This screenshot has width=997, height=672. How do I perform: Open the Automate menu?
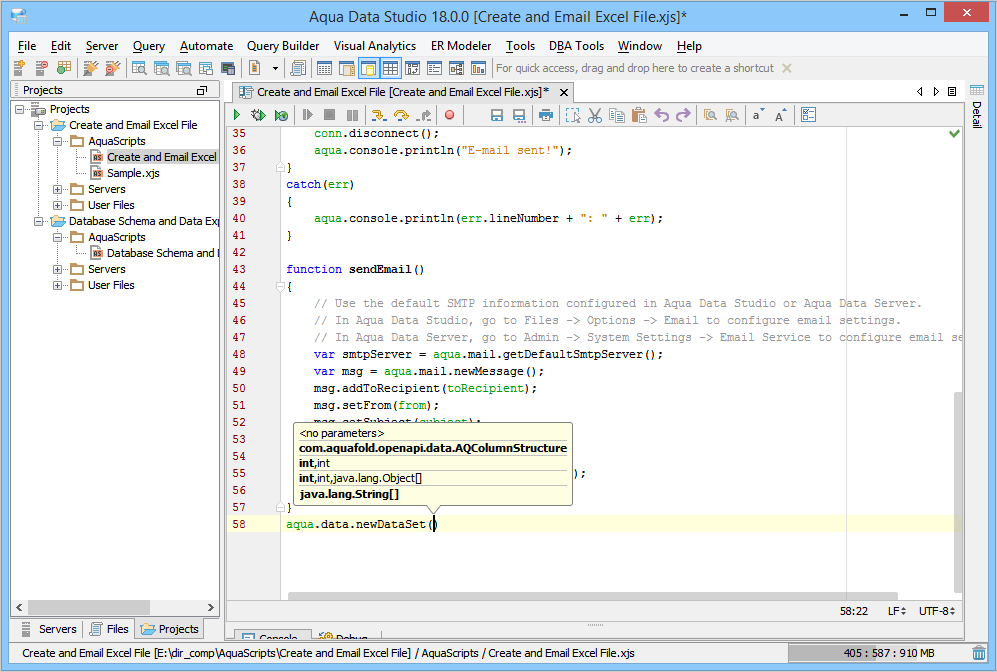(x=207, y=46)
